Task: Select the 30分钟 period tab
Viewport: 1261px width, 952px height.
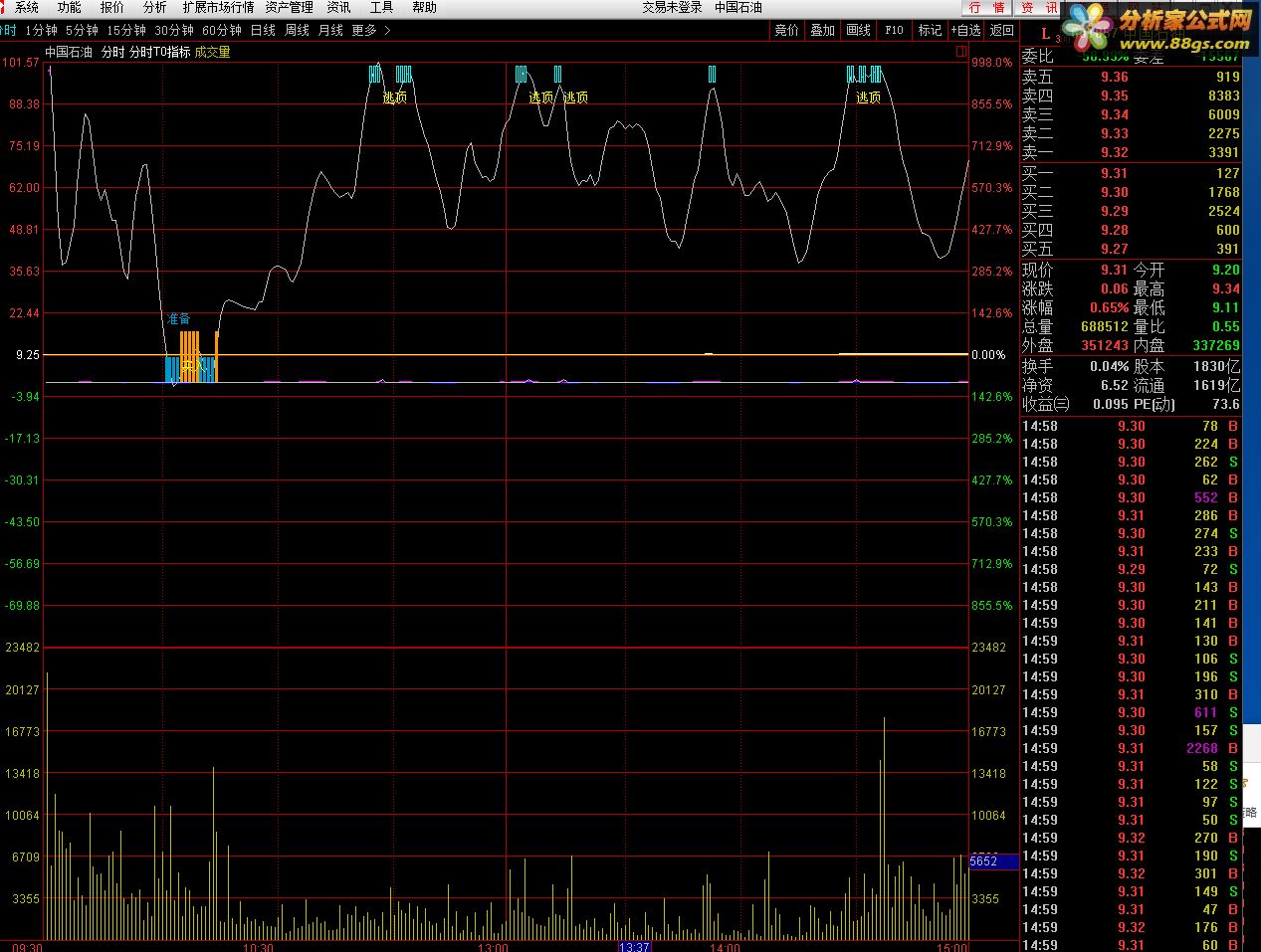Action: tap(174, 31)
